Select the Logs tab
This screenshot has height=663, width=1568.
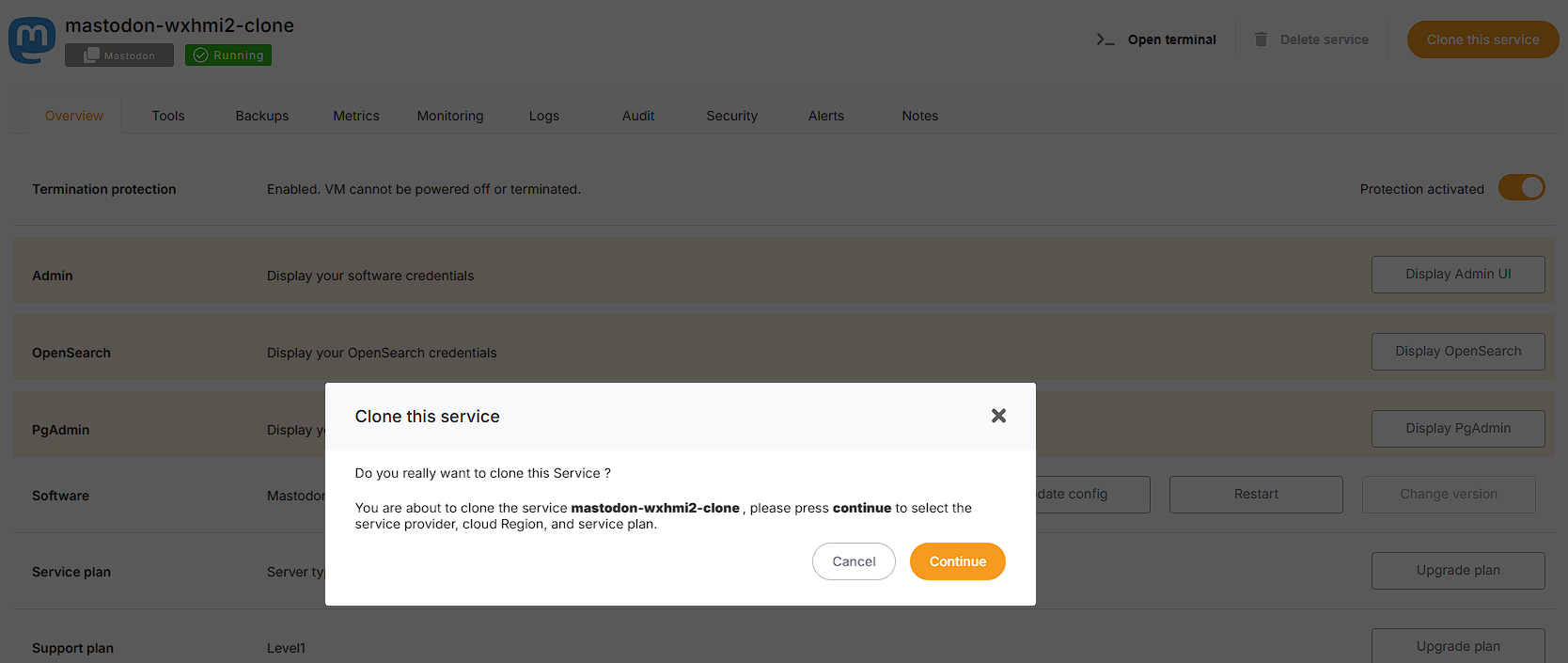[543, 116]
